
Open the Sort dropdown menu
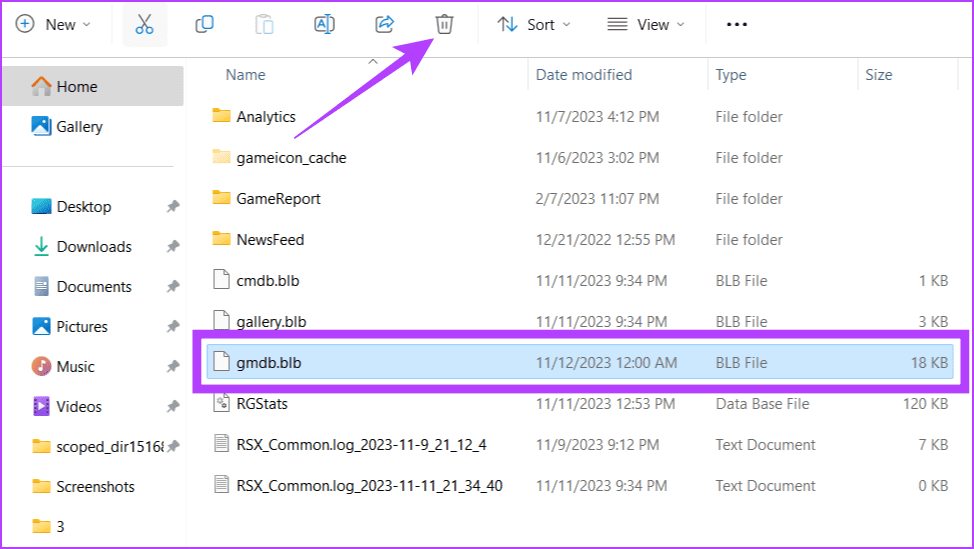point(534,24)
